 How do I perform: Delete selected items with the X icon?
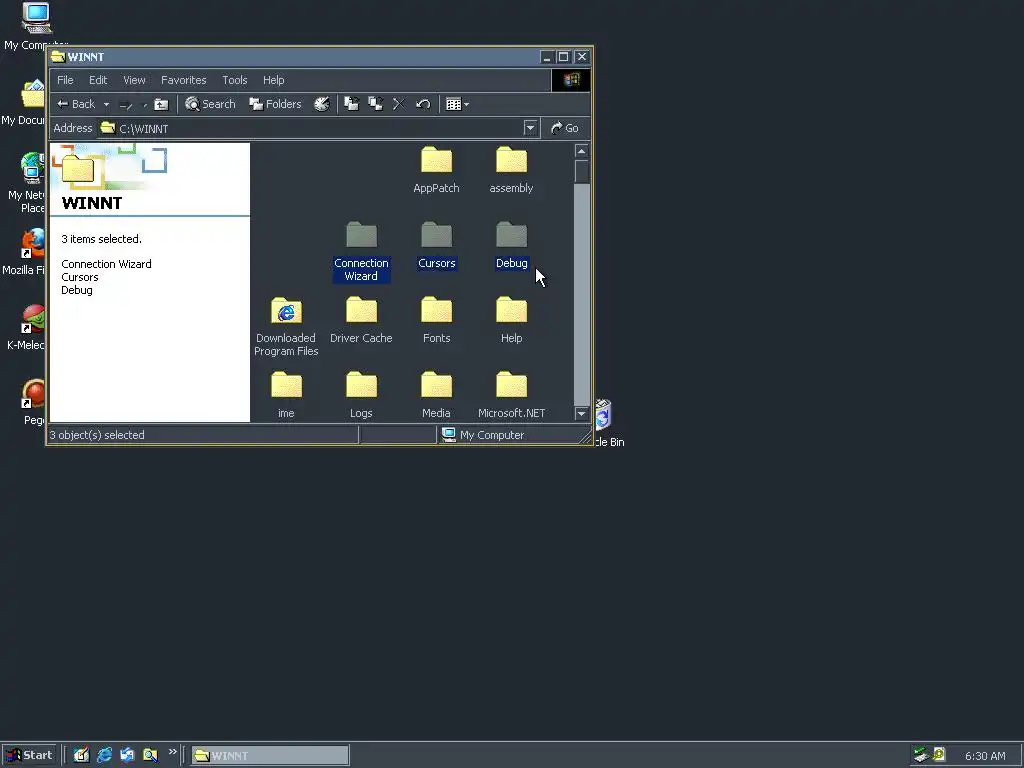(398, 104)
